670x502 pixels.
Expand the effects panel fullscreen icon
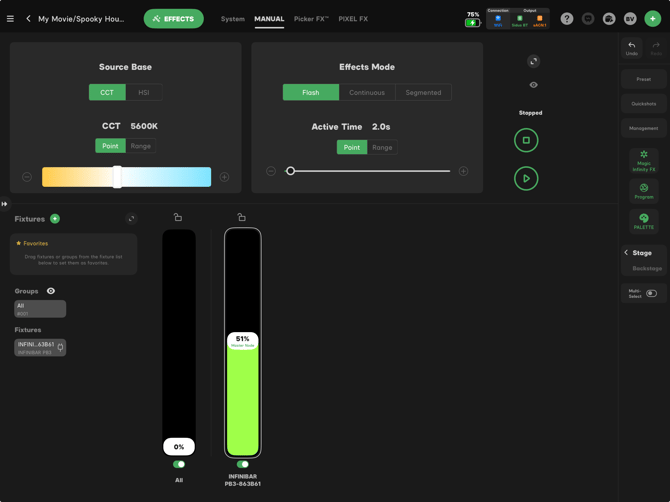tap(533, 62)
